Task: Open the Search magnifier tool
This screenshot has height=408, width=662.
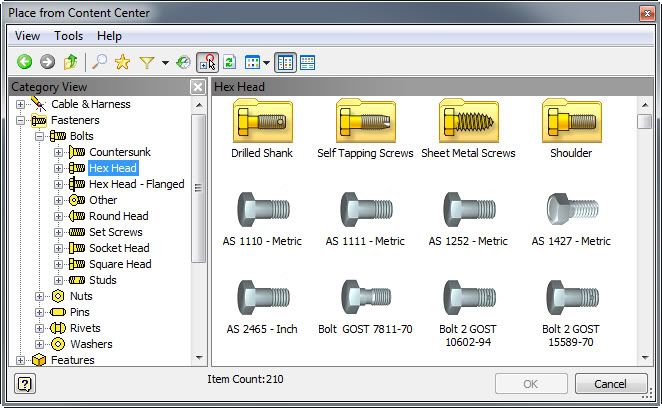Action: [100, 62]
